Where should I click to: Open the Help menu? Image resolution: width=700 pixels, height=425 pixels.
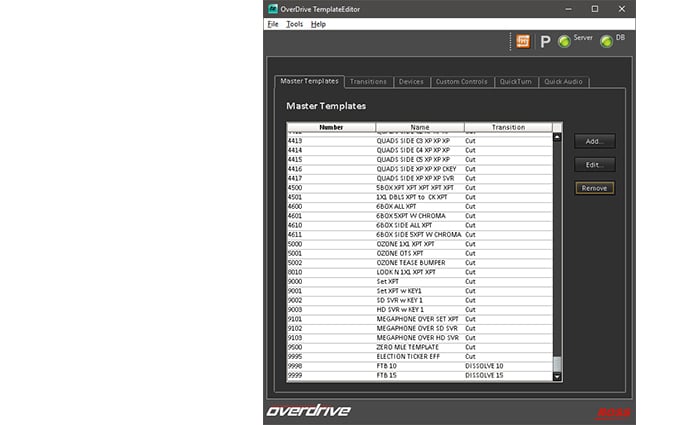point(318,24)
